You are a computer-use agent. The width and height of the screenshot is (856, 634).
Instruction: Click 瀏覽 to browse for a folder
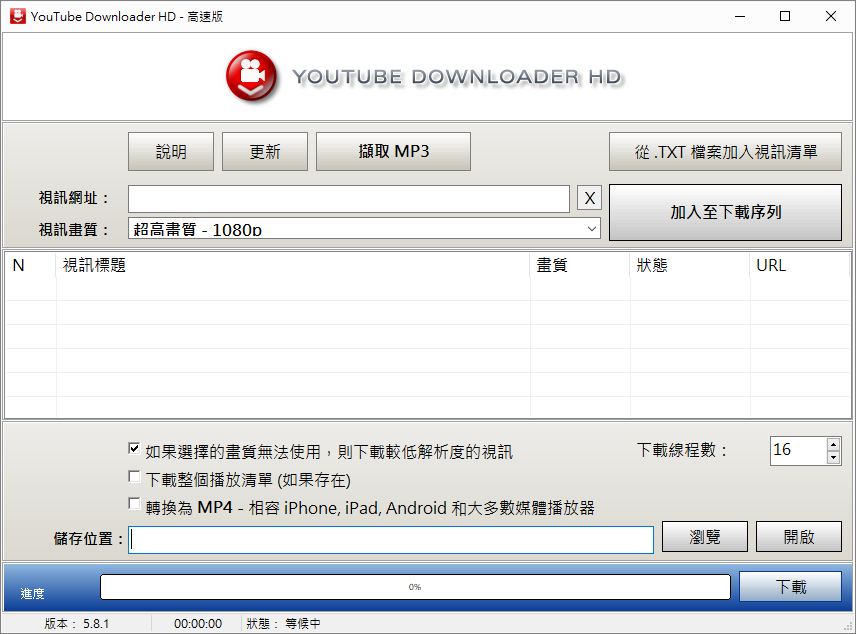tap(705, 536)
